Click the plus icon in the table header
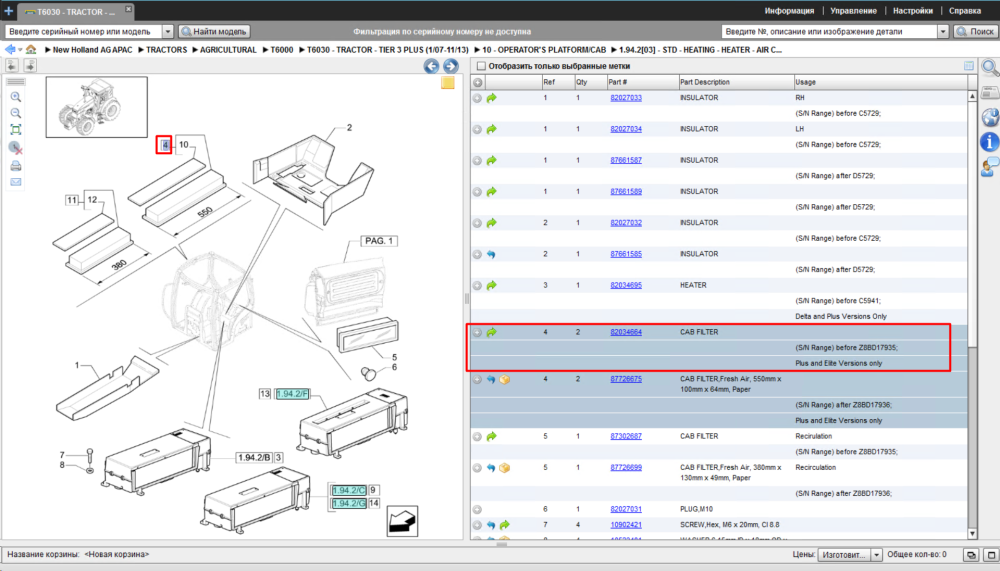Viewport: 1000px width, 571px height. [x=477, y=82]
